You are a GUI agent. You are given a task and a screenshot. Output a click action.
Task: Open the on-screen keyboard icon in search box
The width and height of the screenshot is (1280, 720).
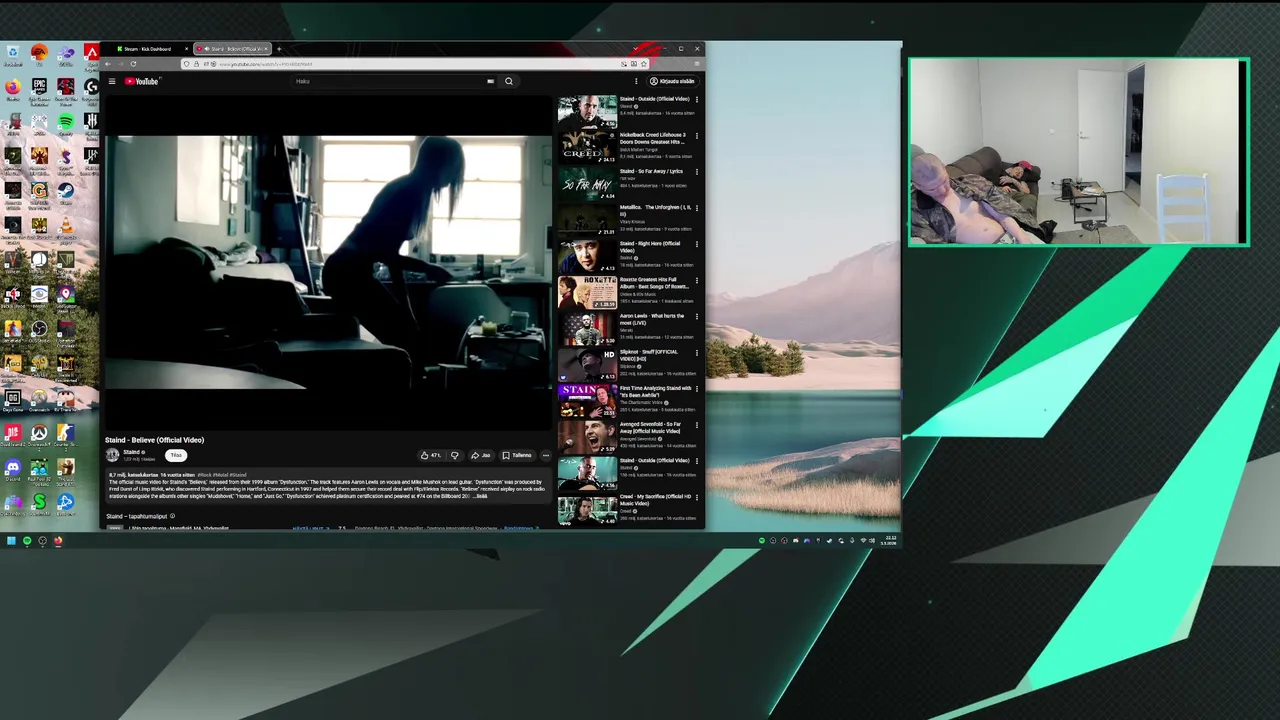tap(490, 81)
